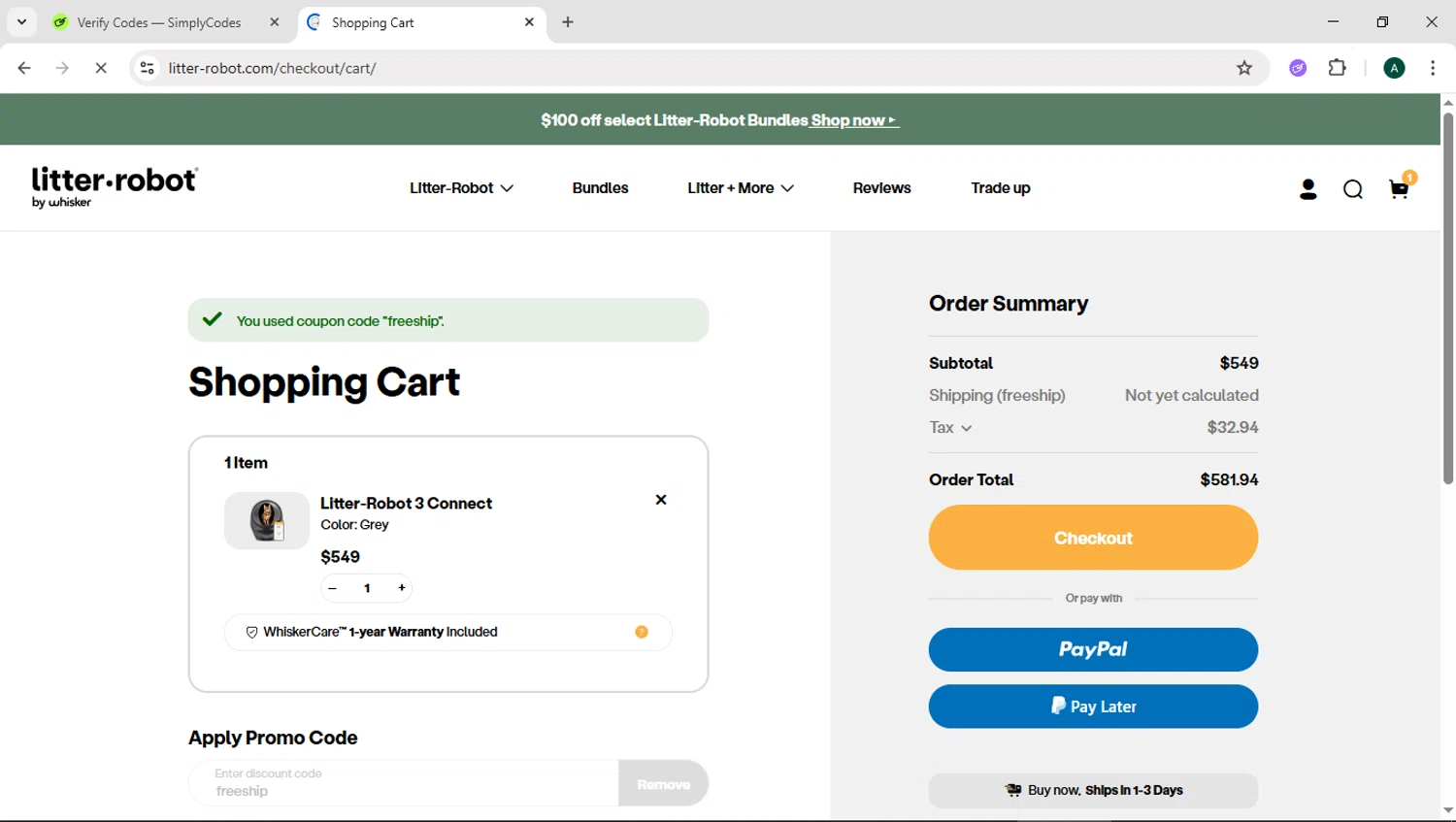The height and width of the screenshot is (822, 1456).
Task: Pay with the PayPal button
Action: [1093, 649]
